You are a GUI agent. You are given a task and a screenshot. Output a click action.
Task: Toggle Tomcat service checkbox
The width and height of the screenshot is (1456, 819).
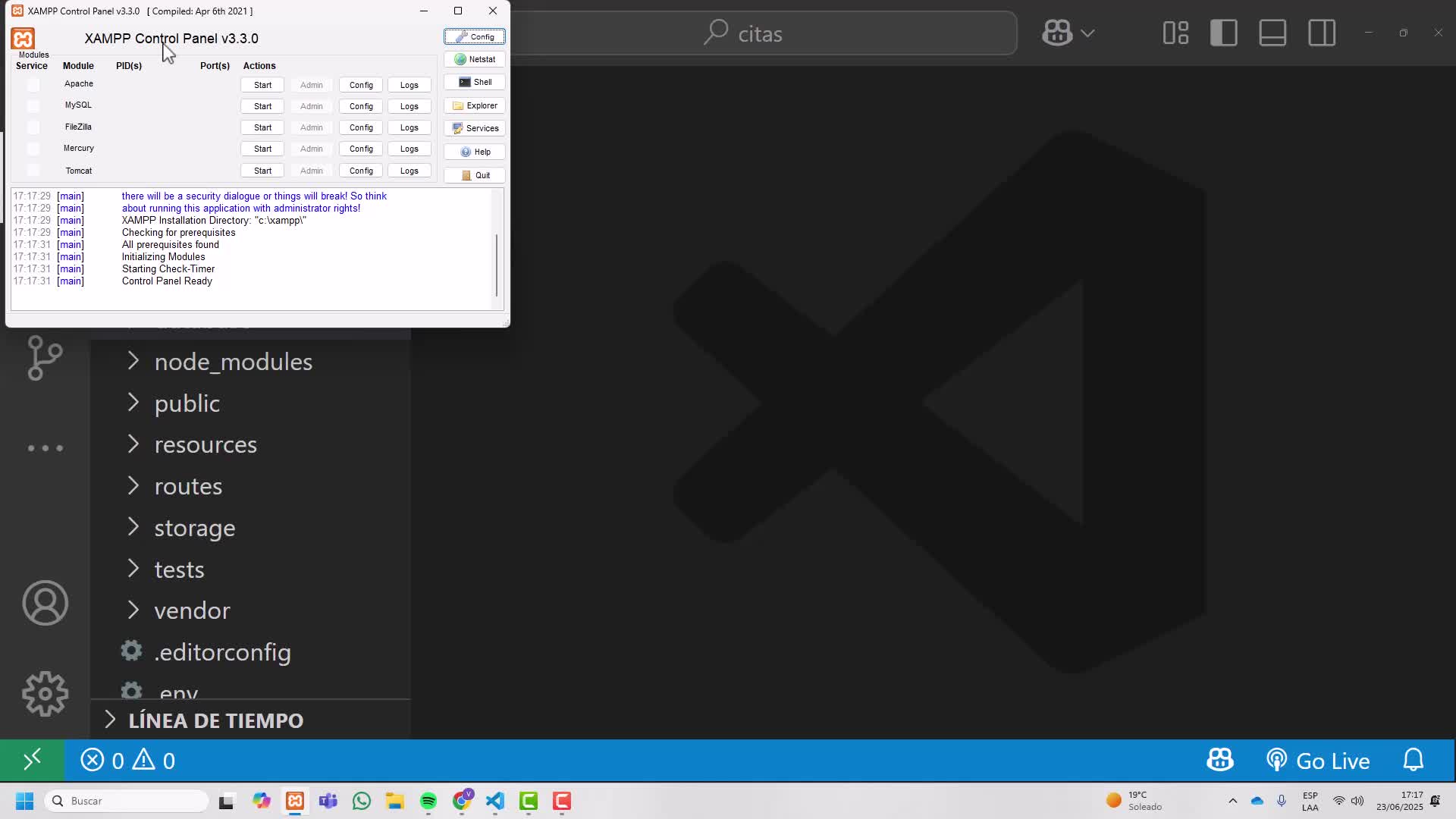click(33, 171)
